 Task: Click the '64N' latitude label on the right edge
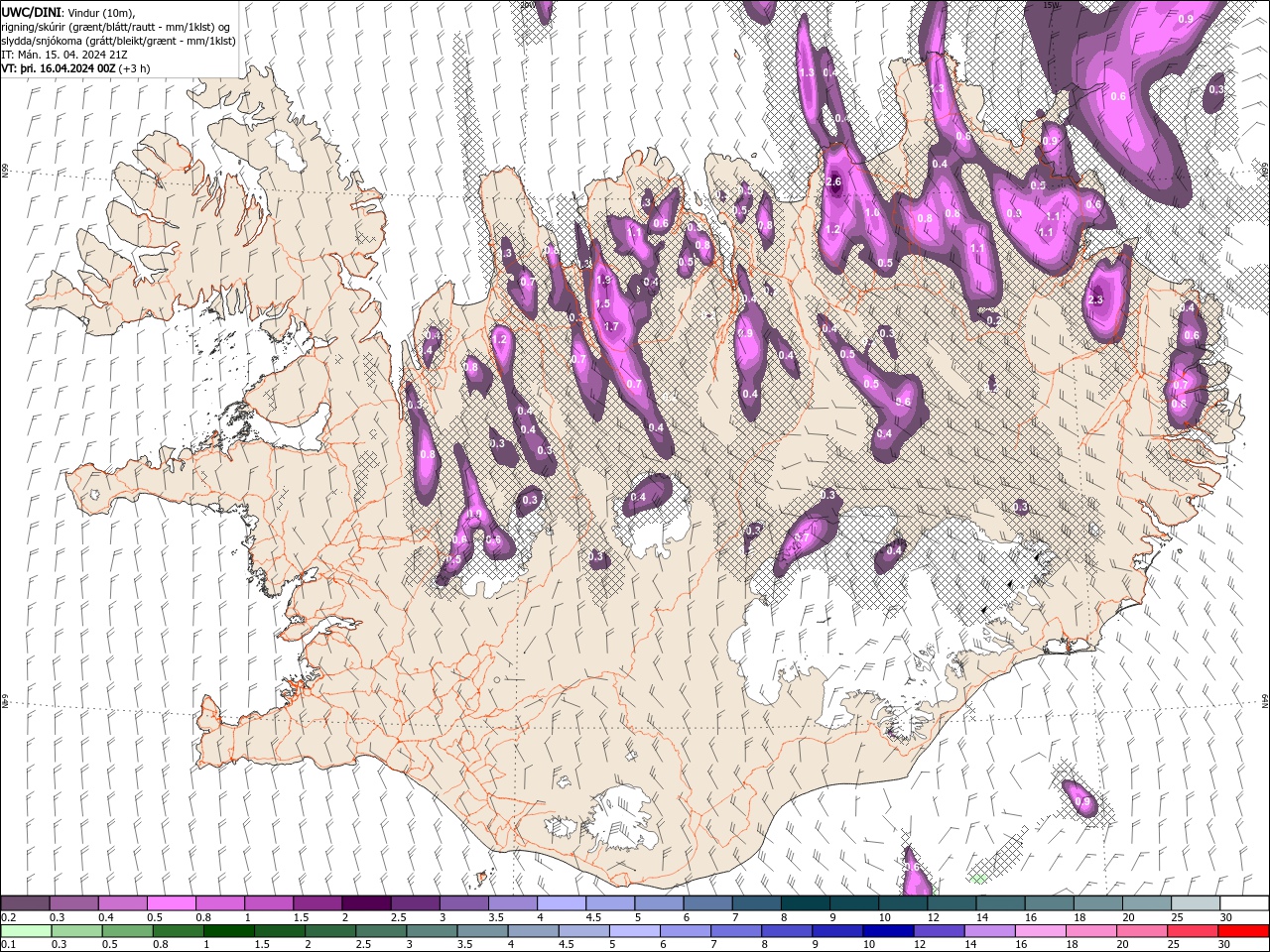click(1265, 700)
